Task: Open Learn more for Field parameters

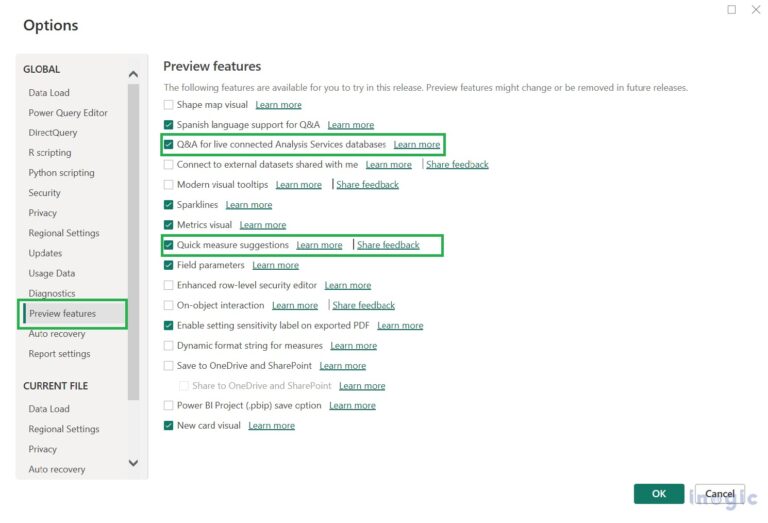Action: 275,265
